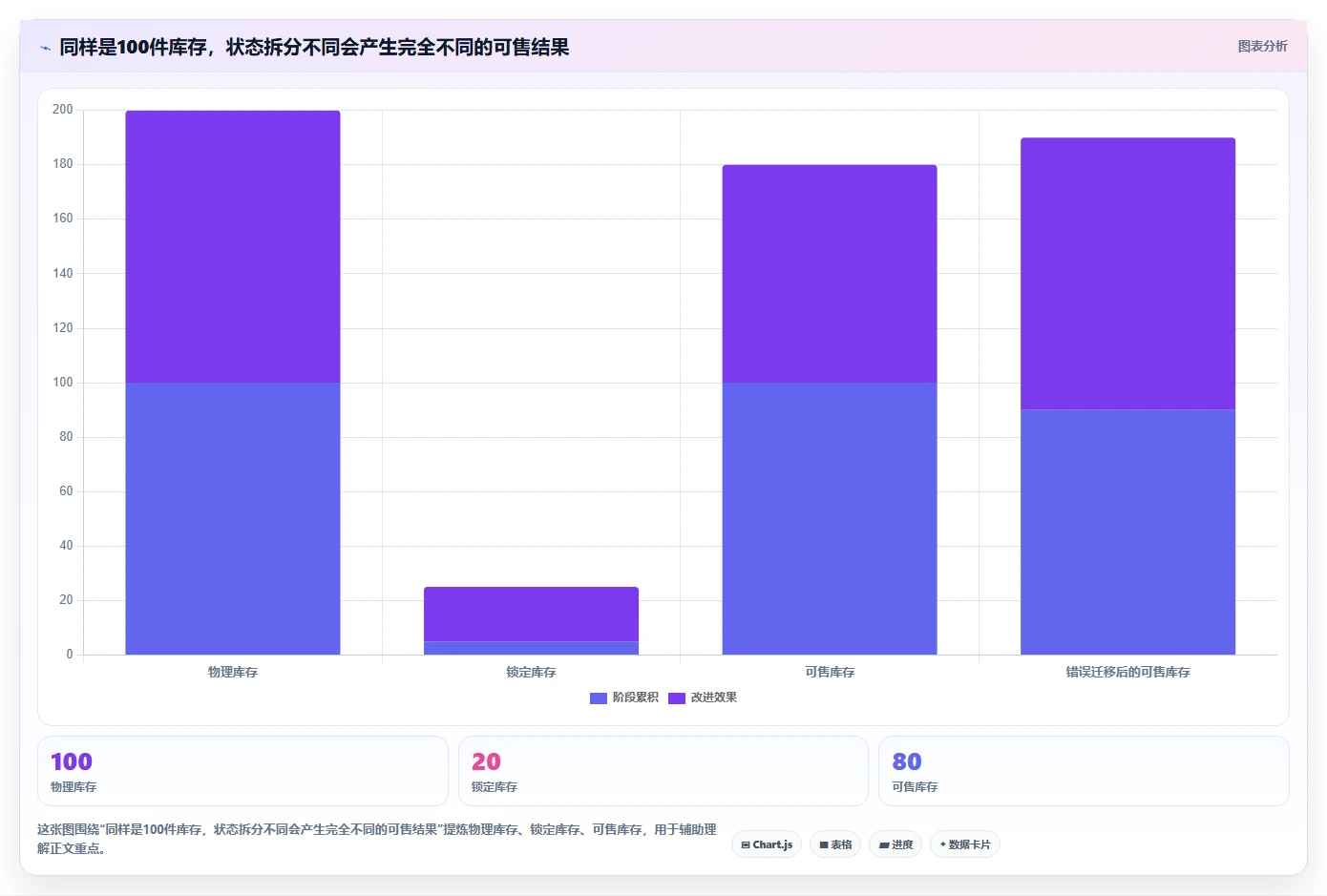Click the small icon before the chart title
The height and width of the screenshot is (896, 1327).
pyautogui.click(x=45, y=48)
